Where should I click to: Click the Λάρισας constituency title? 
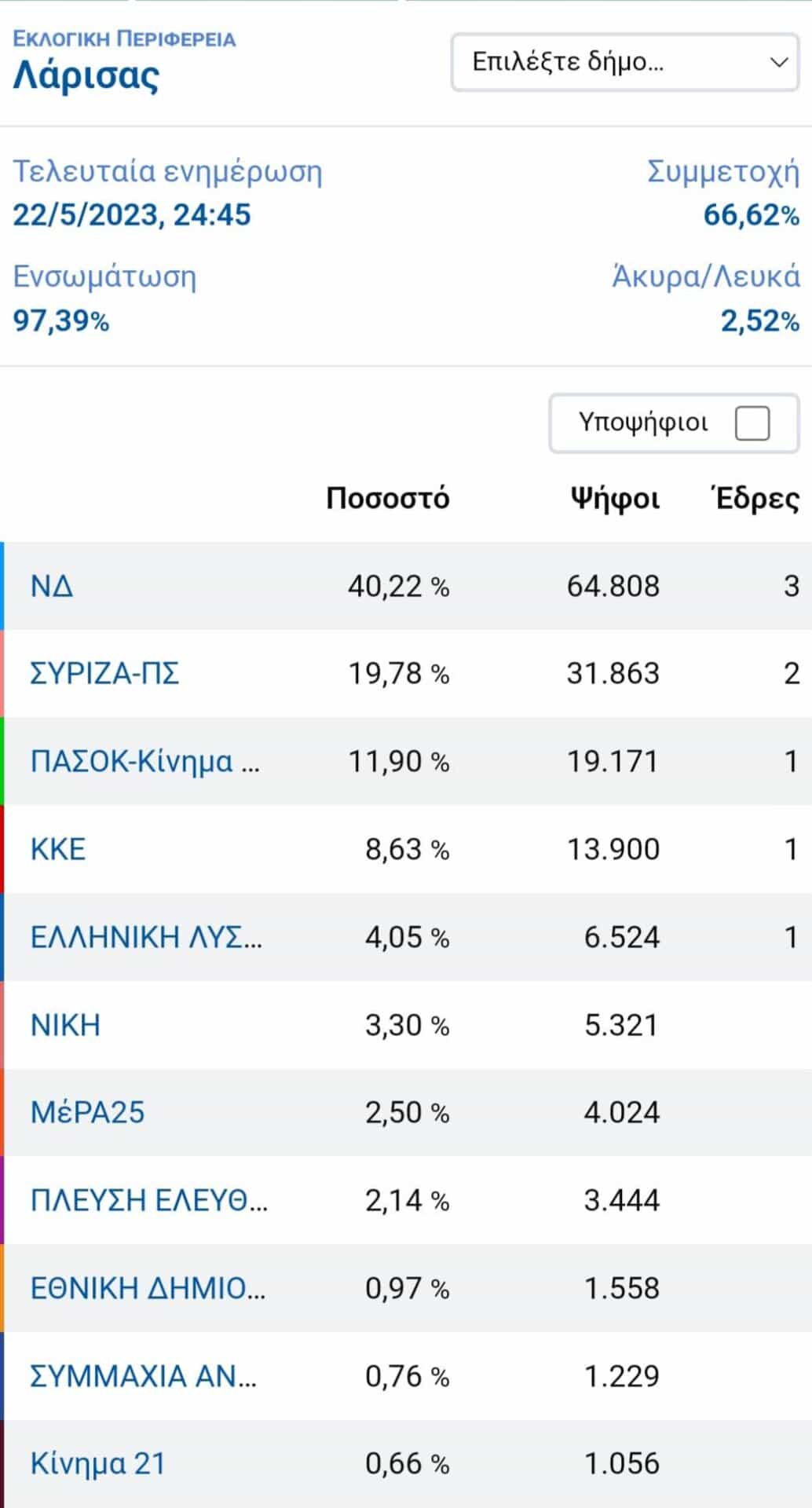(x=86, y=76)
